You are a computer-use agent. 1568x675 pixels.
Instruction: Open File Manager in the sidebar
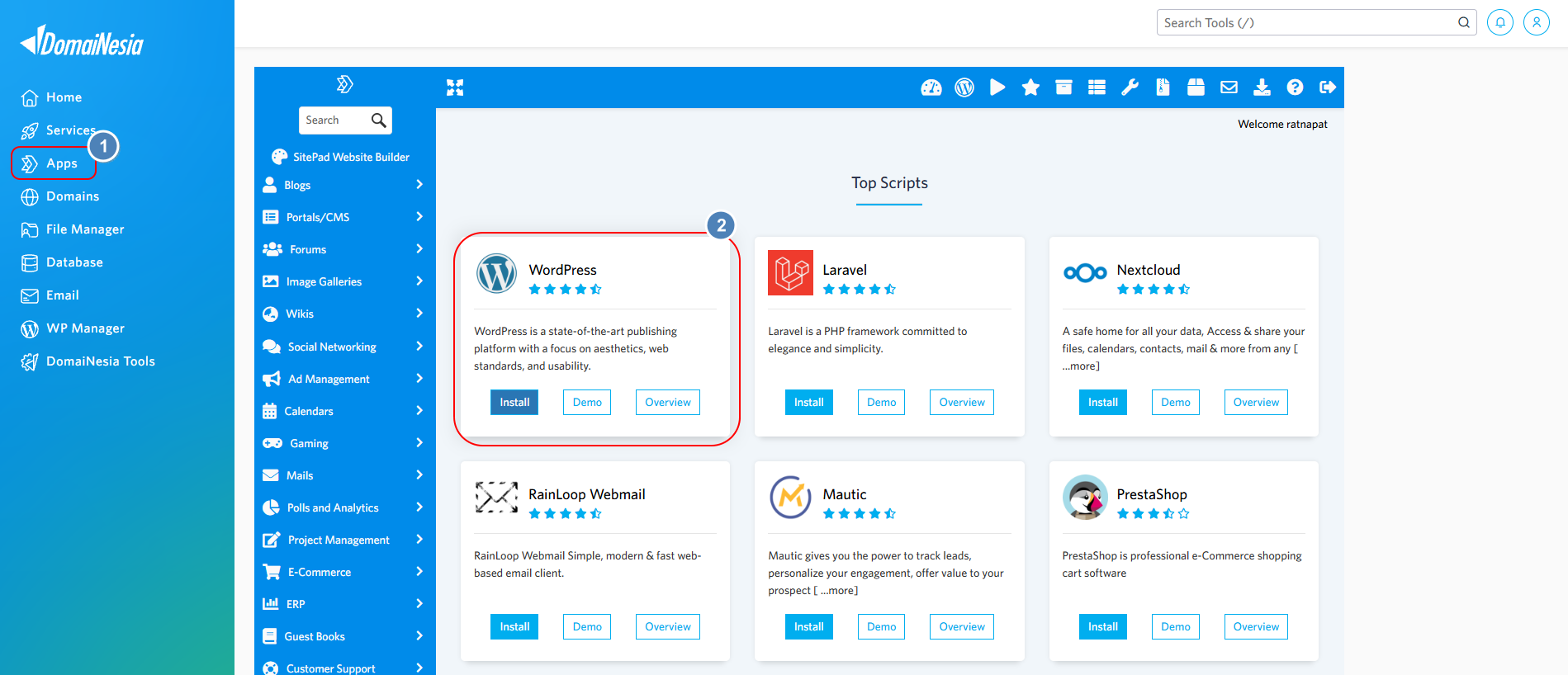[73, 229]
